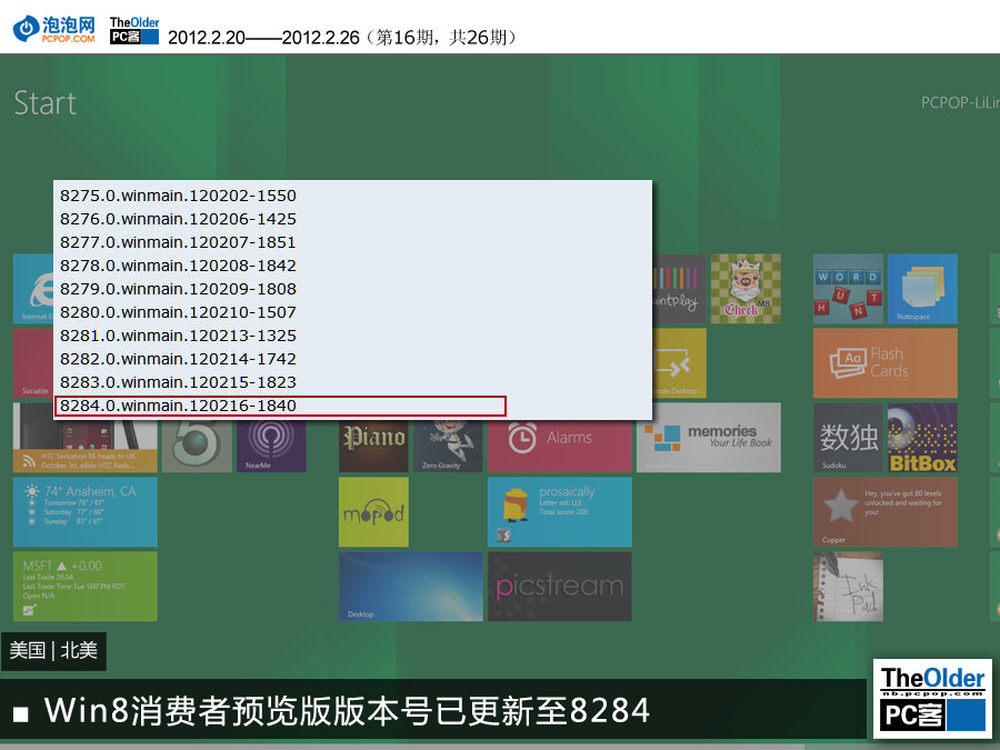Viewport: 1000px width, 750px height.
Task: Open the MSFT stock tile
Action: pos(85,587)
